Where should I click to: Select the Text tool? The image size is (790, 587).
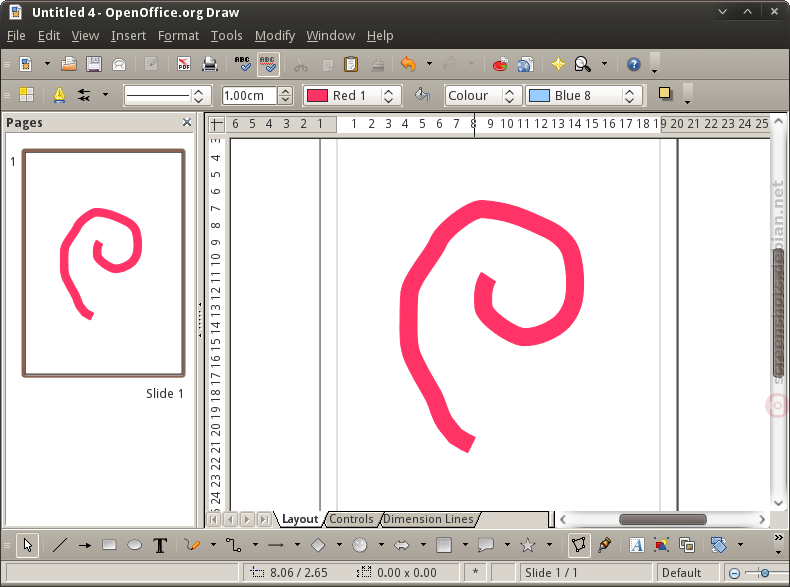coord(160,545)
